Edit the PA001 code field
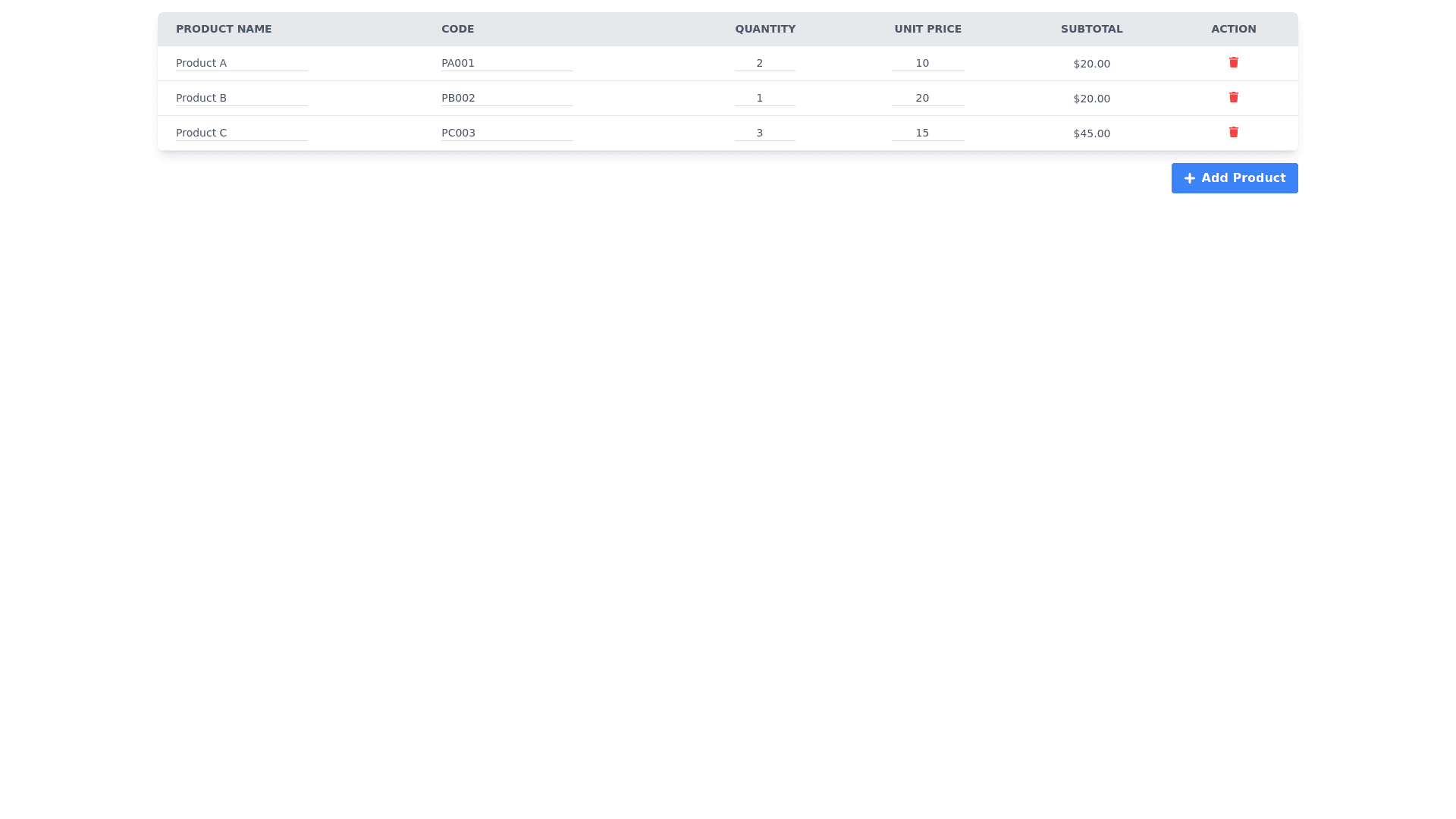The width and height of the screenshot is (1456, 819). (507, 63)
